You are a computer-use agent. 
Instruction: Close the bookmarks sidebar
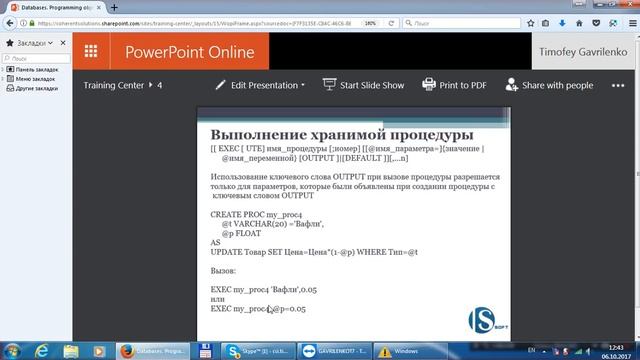click(63, 42)
